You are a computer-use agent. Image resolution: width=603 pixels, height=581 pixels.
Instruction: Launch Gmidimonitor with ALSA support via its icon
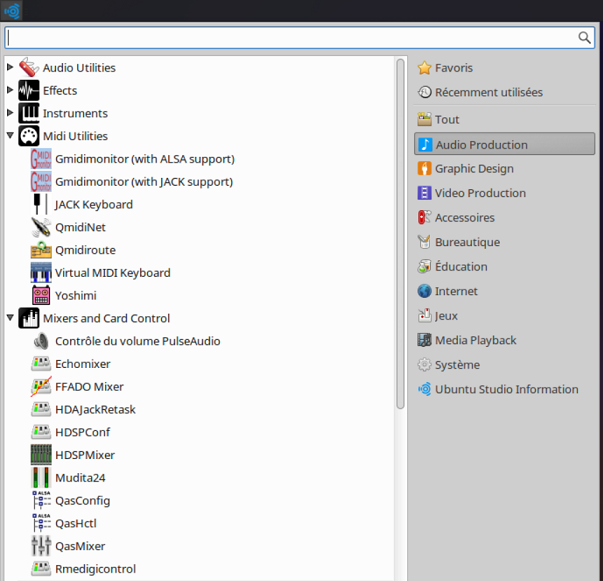pyautogui.click(x=41, y=159)
